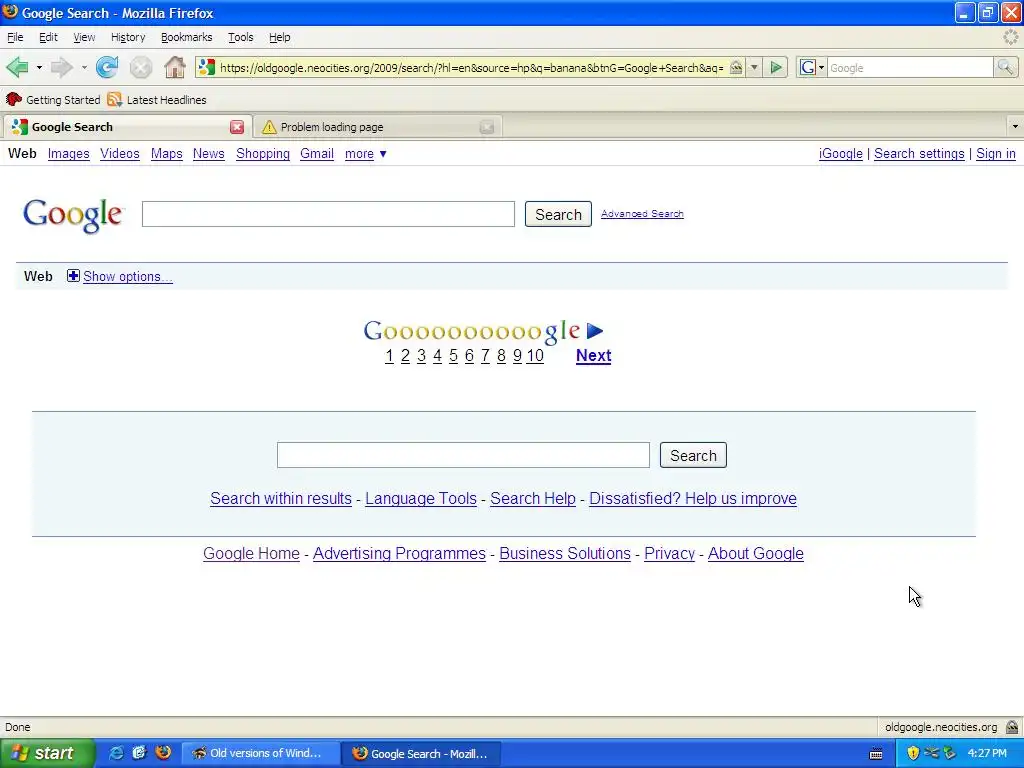Click the network connection tray icon
The width and height of the screenshot is (1024, 768).
(931, 753)
